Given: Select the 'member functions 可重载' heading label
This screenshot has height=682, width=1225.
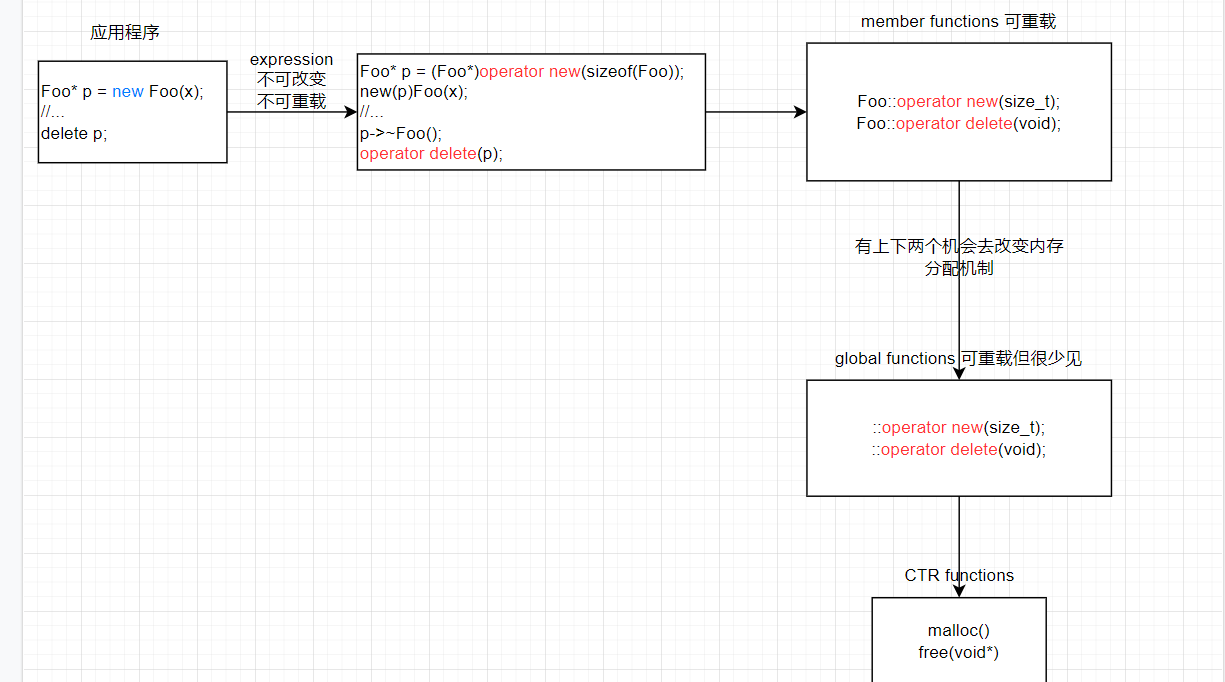Looking at the screenshot, I should (x=958, y=22).
